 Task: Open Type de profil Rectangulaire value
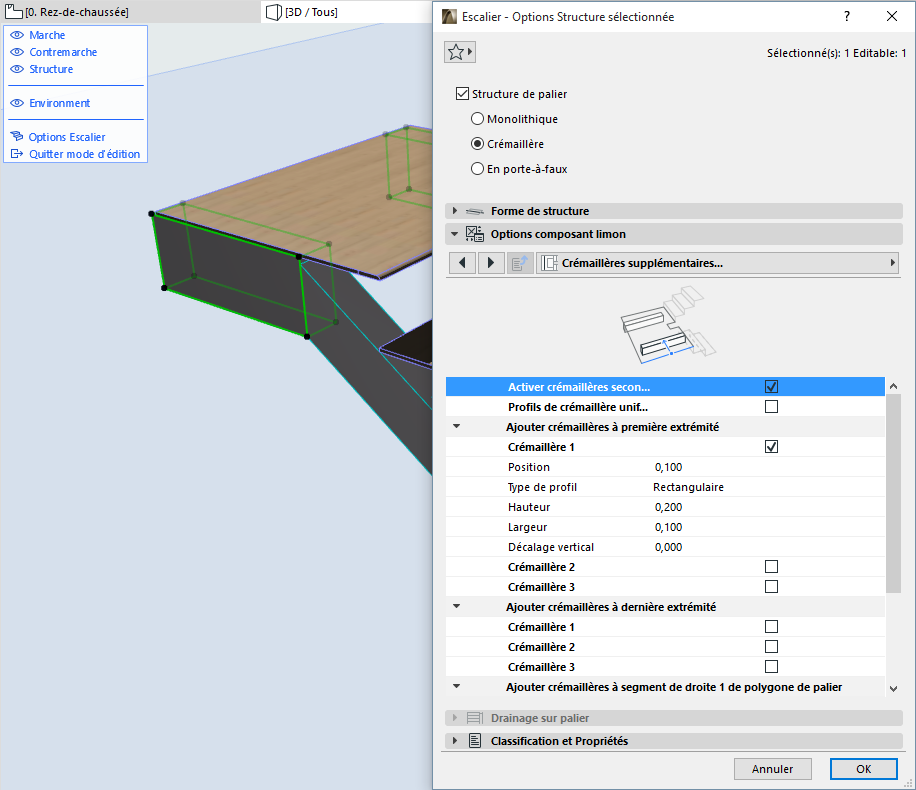(688, 487)
